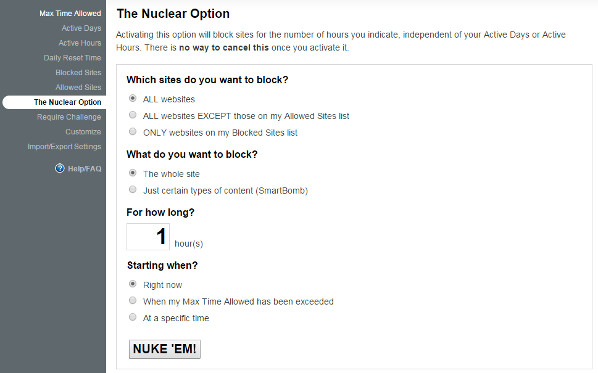The image size is (598, 373).
Task: Select When my Max Time Allowed exceeded
Action: coord(132,301)
